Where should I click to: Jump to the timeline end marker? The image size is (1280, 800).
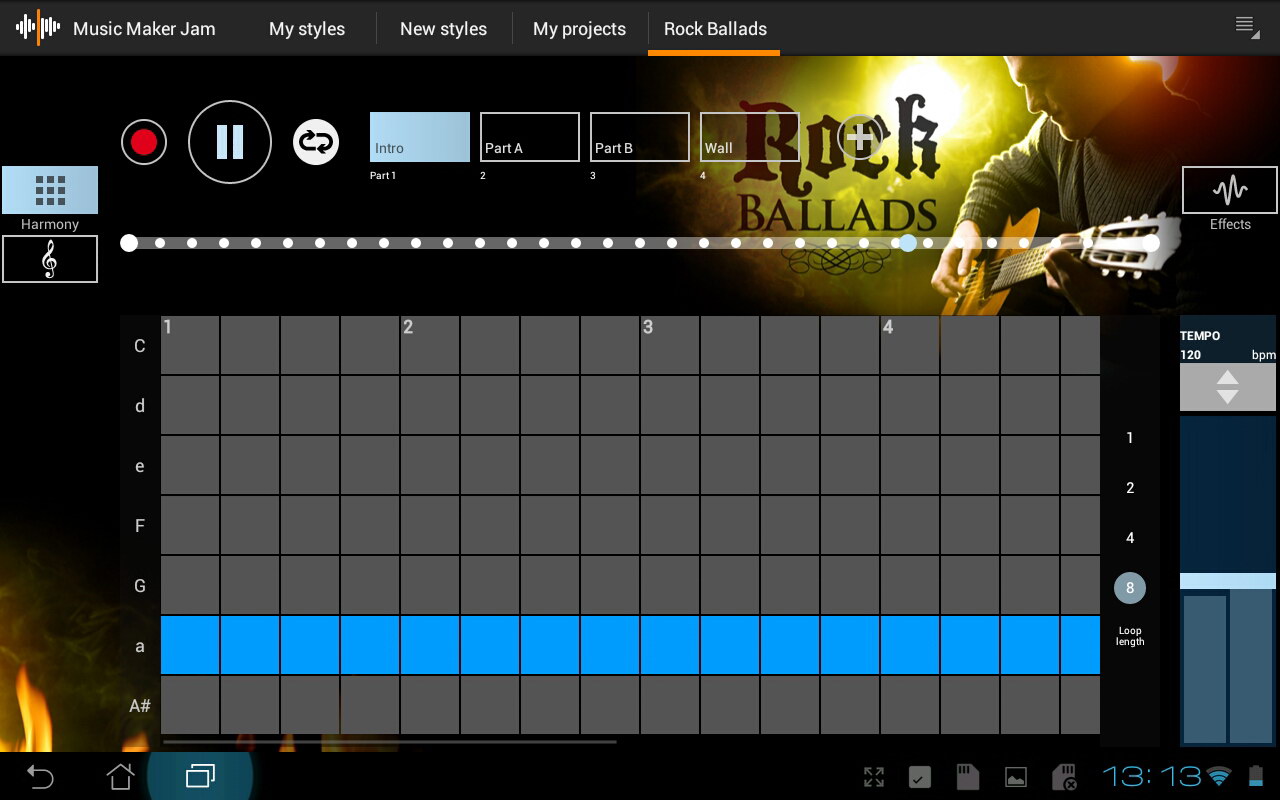tap(1151, 242)
